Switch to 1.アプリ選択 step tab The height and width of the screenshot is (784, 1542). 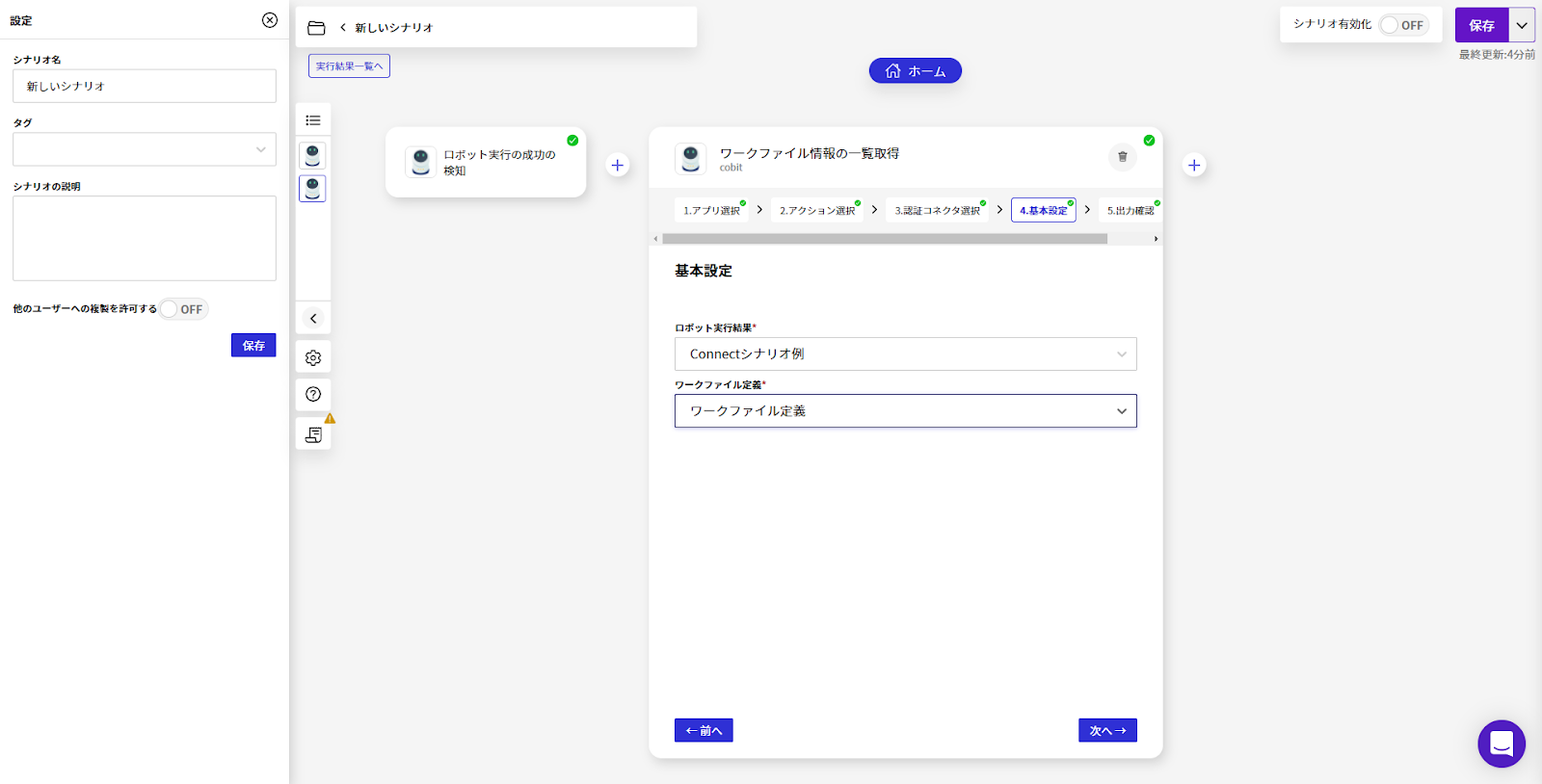[711, 210]
